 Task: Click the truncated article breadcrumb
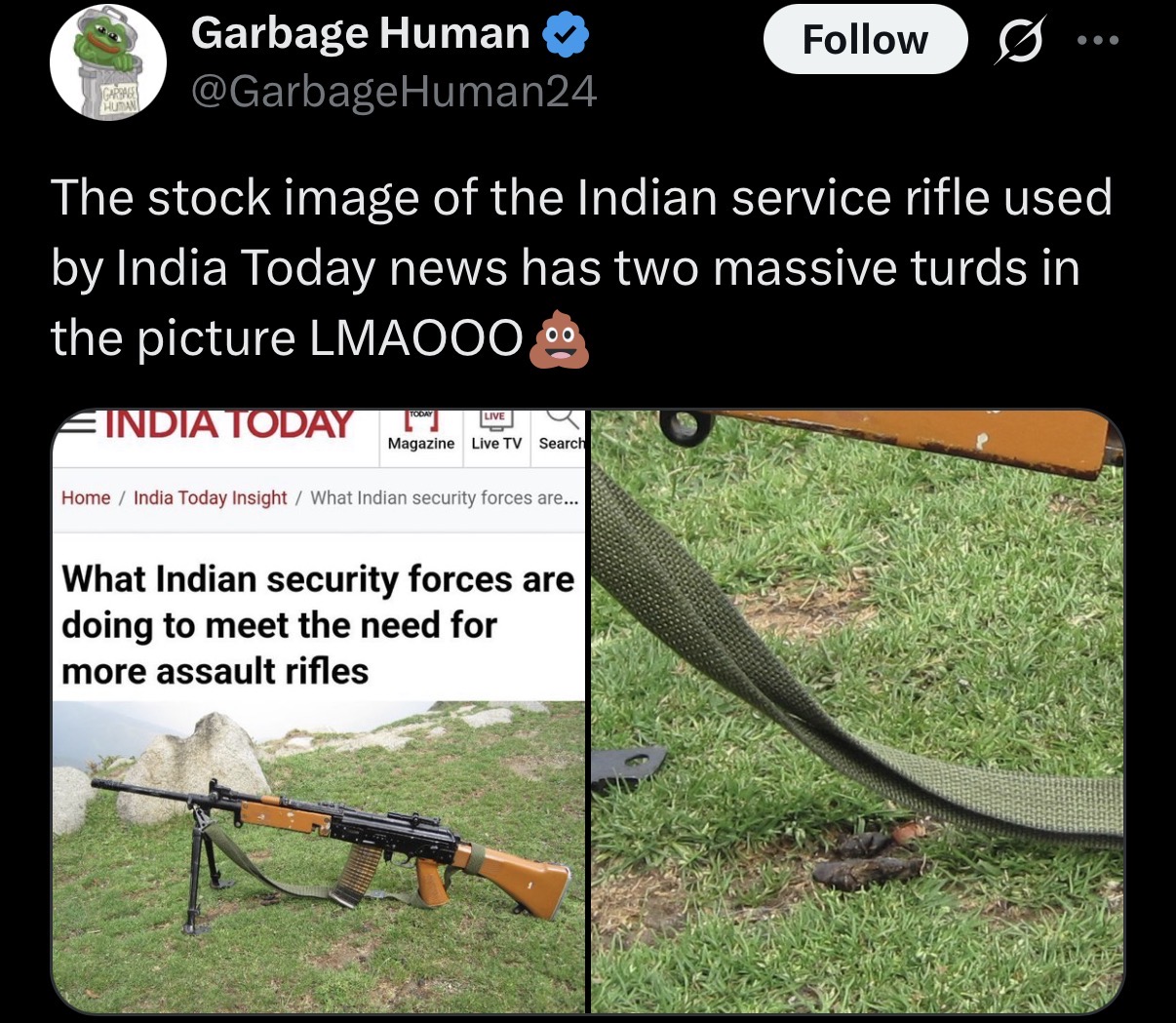tap(445, 497)
